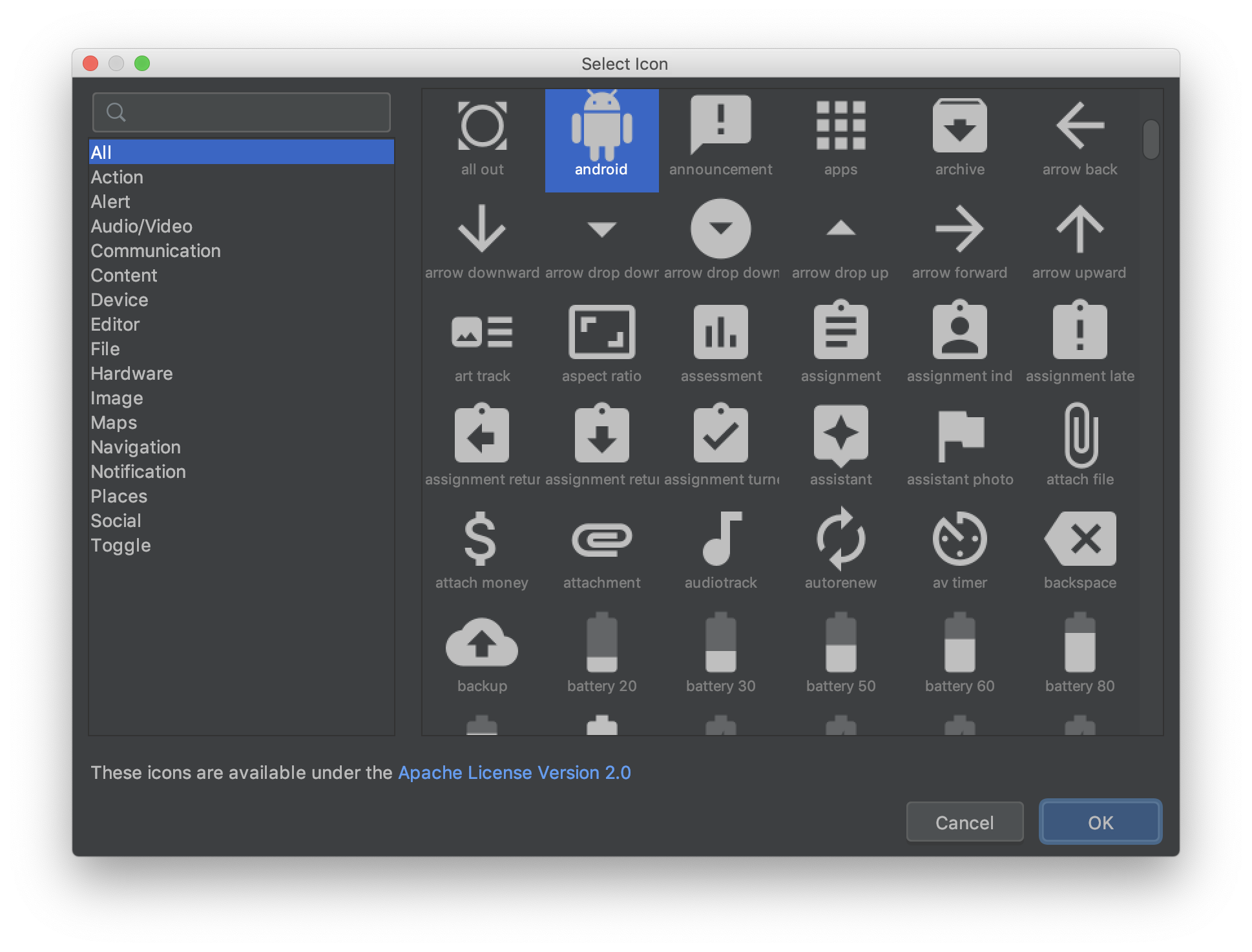Show the Audio/Video category icons
This screenshot has width=1252, height=952.
(141, 226)
